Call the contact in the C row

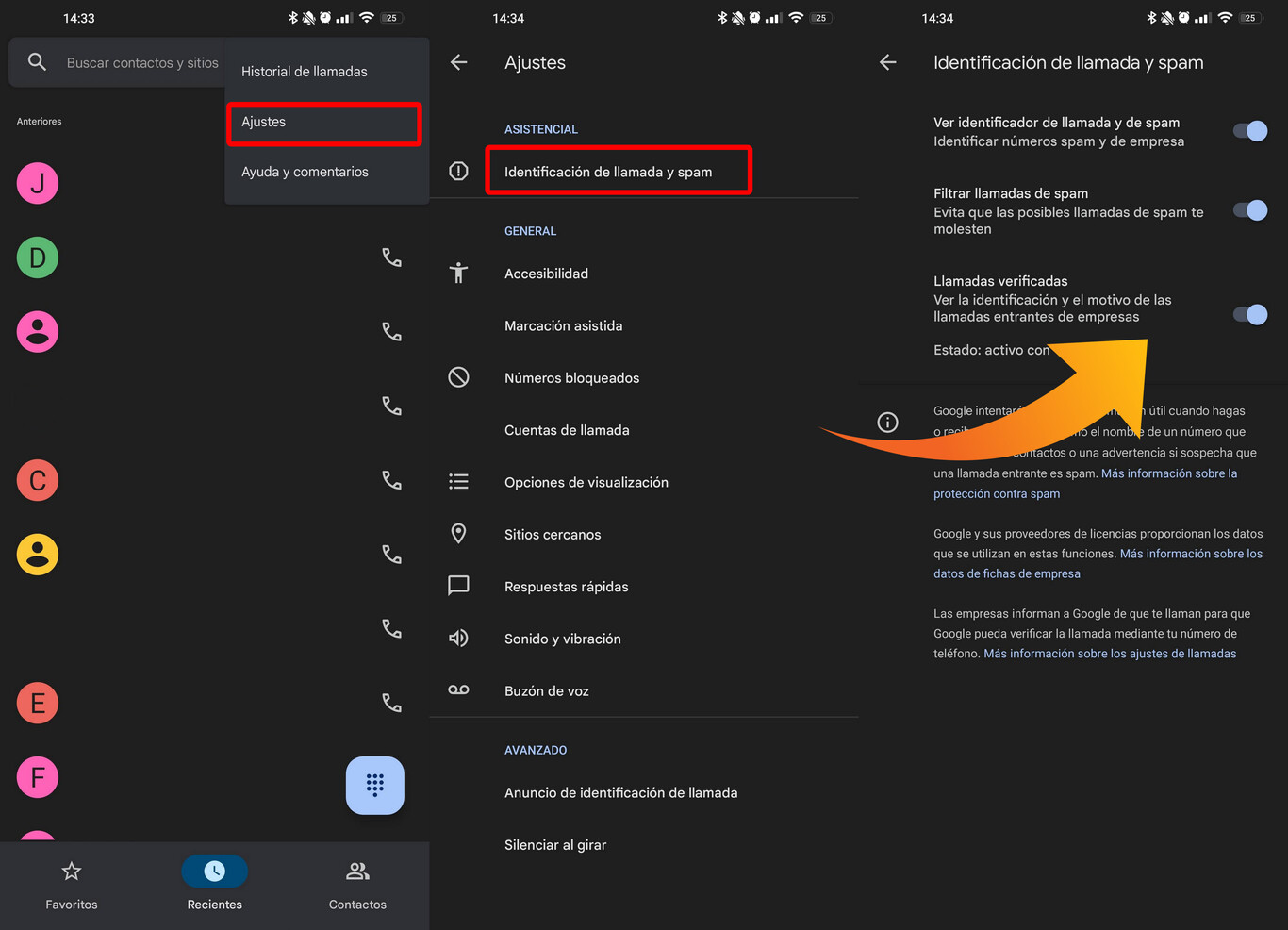coord(391,480)
